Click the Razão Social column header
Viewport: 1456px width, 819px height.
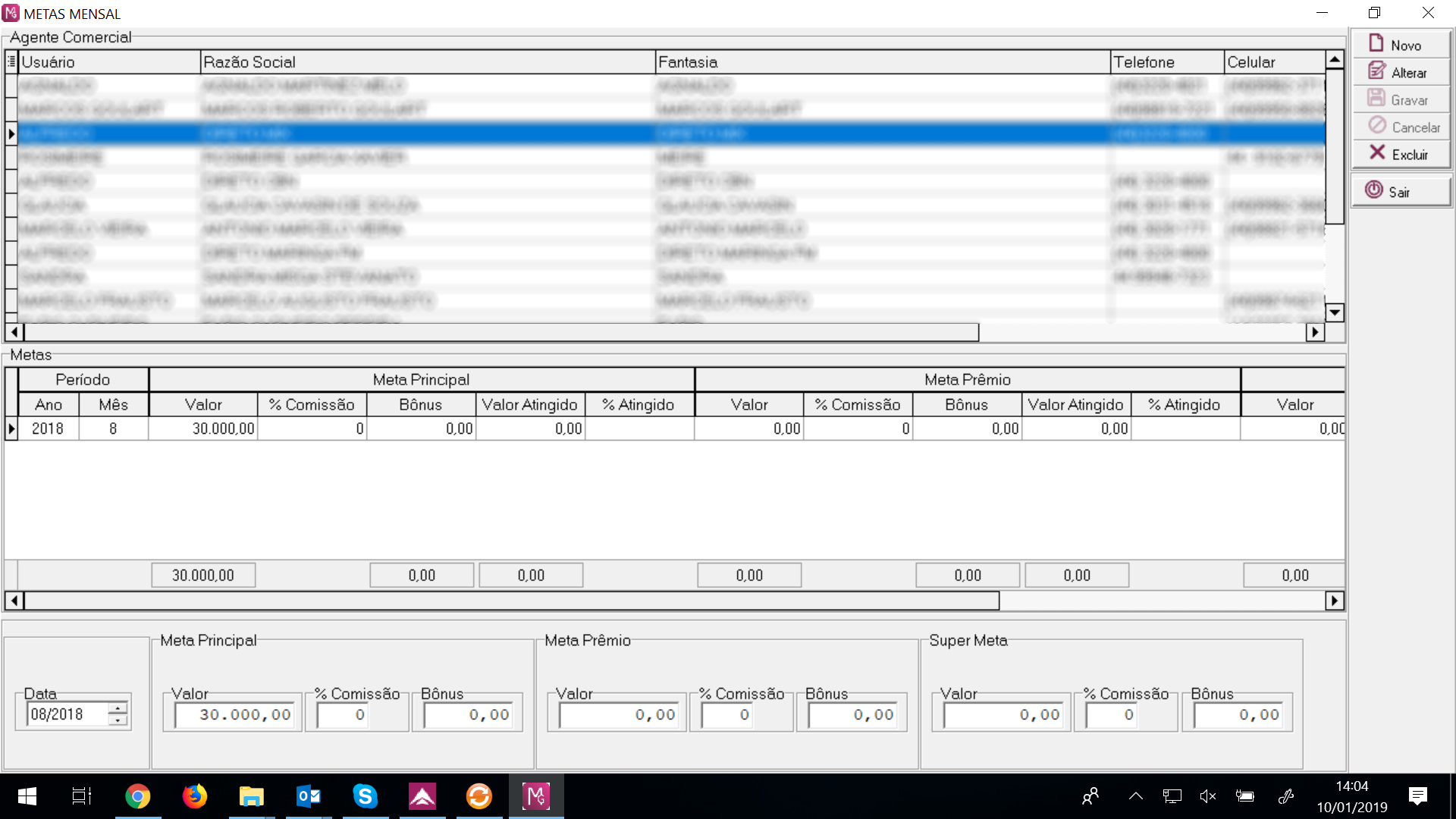428,62
